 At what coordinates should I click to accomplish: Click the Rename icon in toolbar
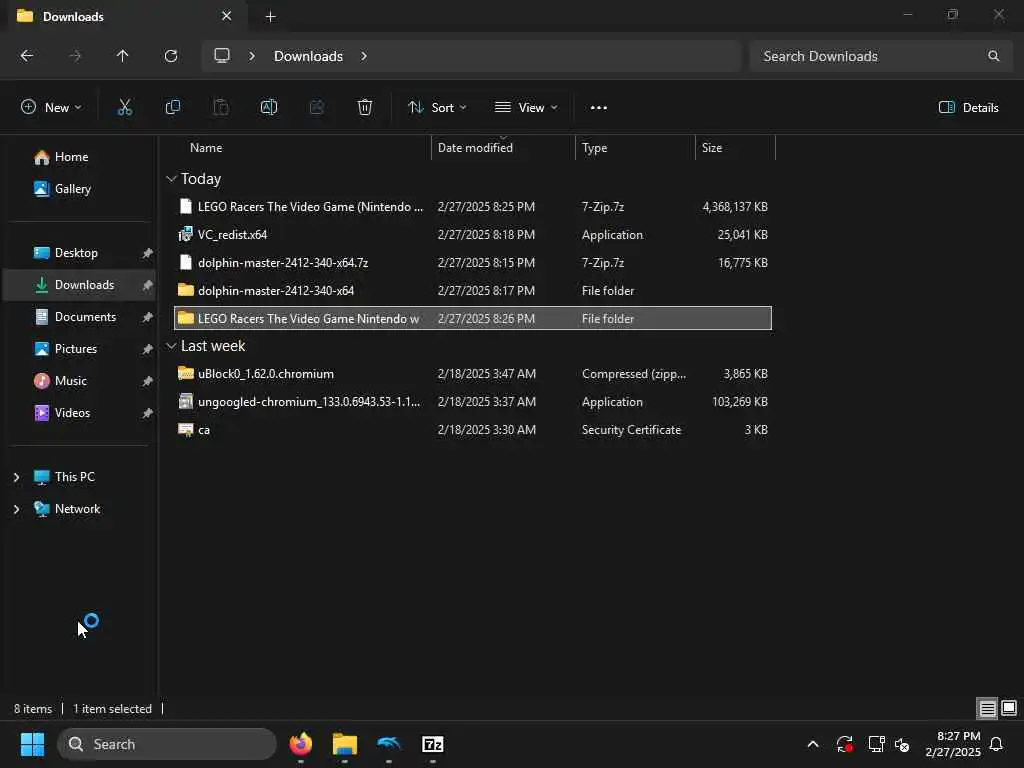point(268,108)
